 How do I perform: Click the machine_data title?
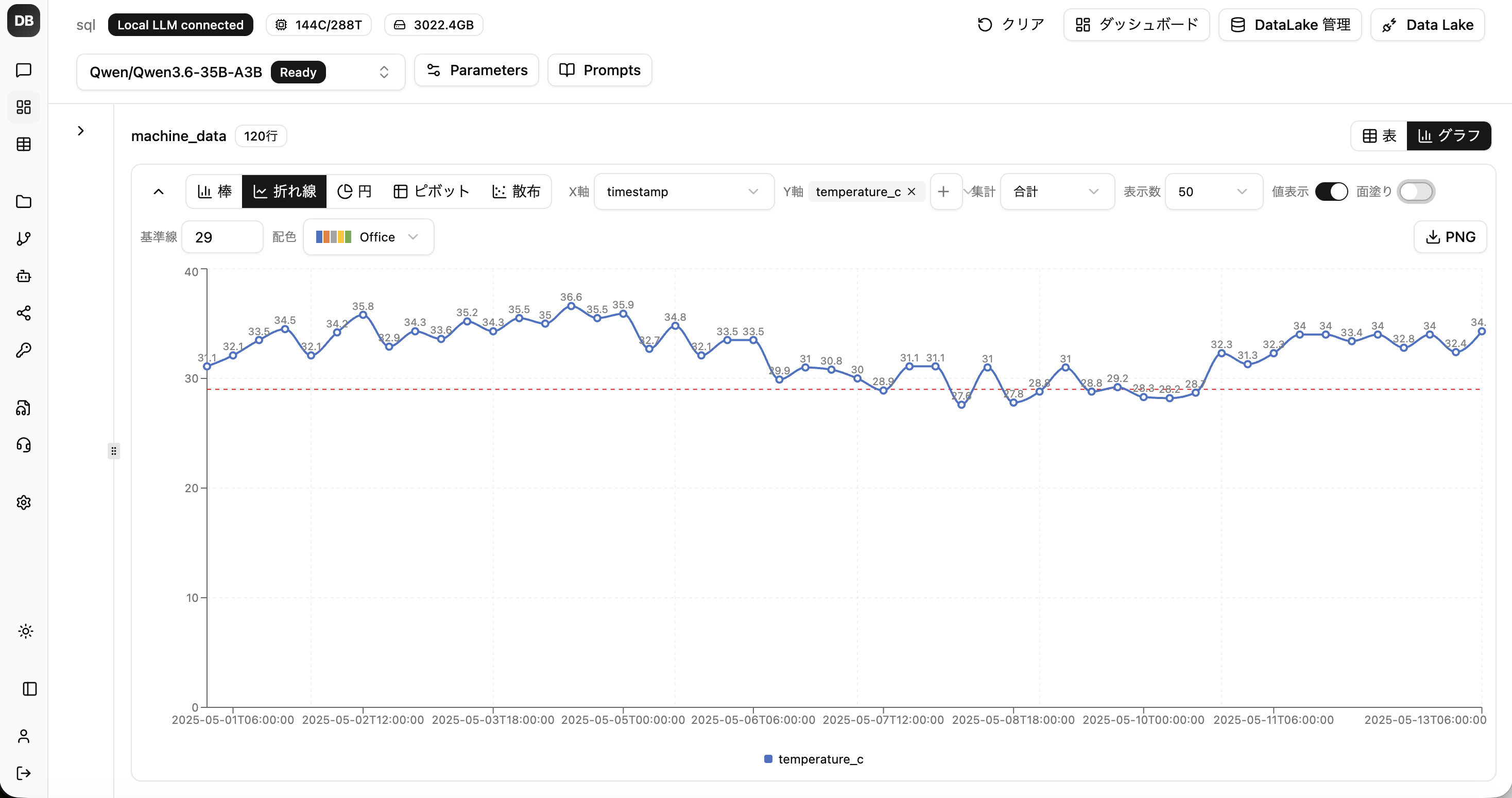178,135
